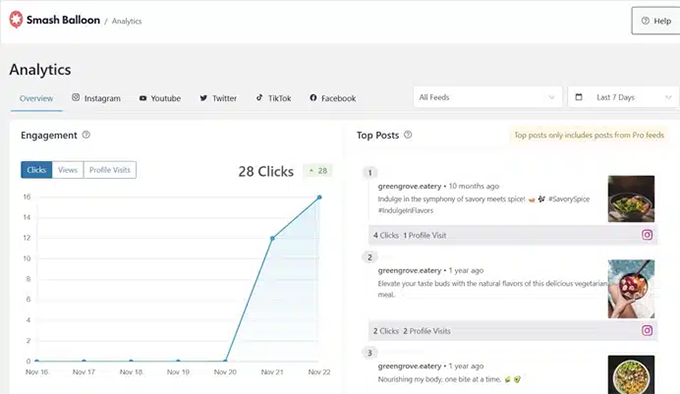
Task: Click the rank 2 number badge in Top Posts
Action: click(370, 257)
